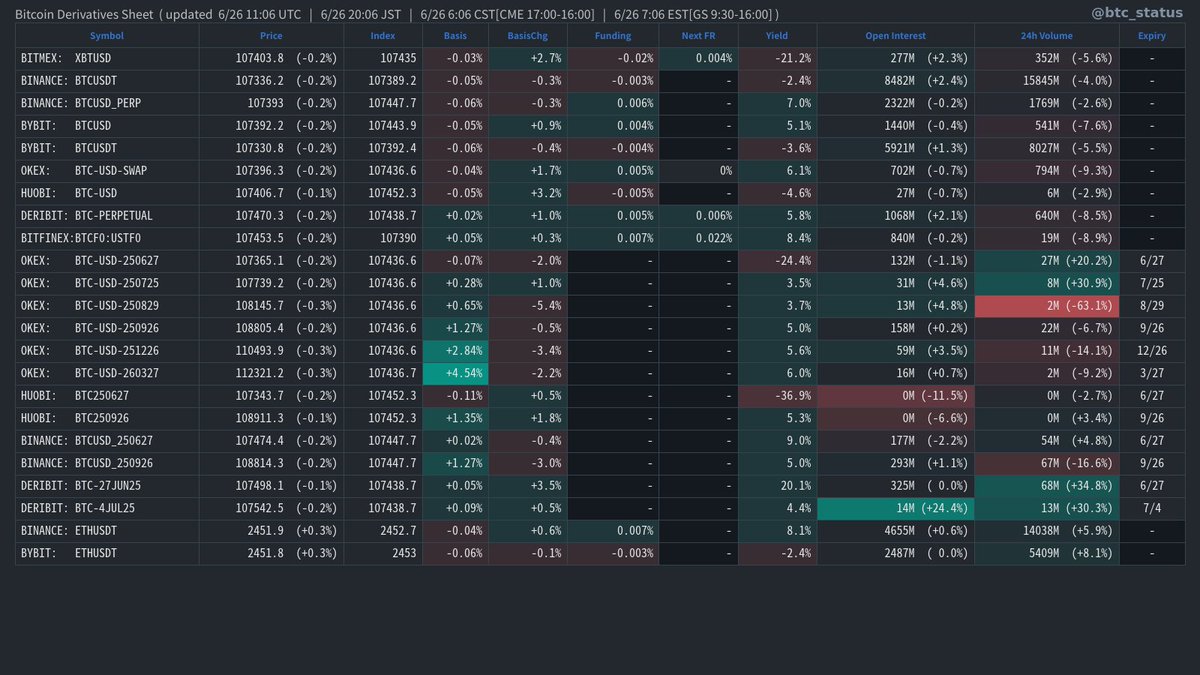Screen dimensions: 1200x675
Task: Select the DERIBIT: BTC-PERPETUAL symbol cell
Action: pos(107,215)
